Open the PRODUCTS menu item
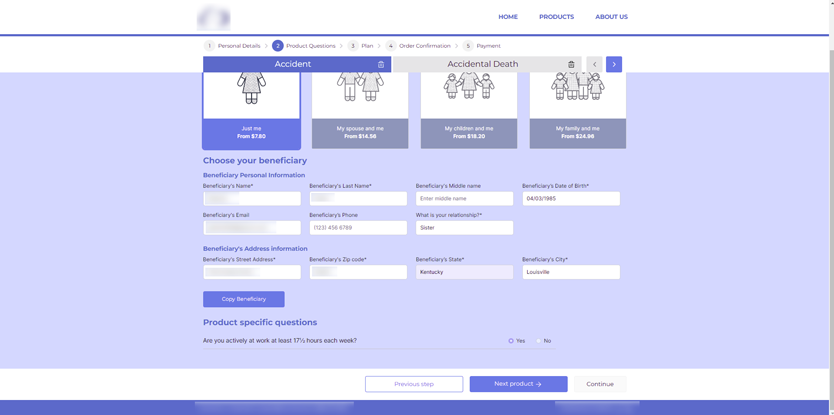This screenshot has width=834, height=415. 556,17
